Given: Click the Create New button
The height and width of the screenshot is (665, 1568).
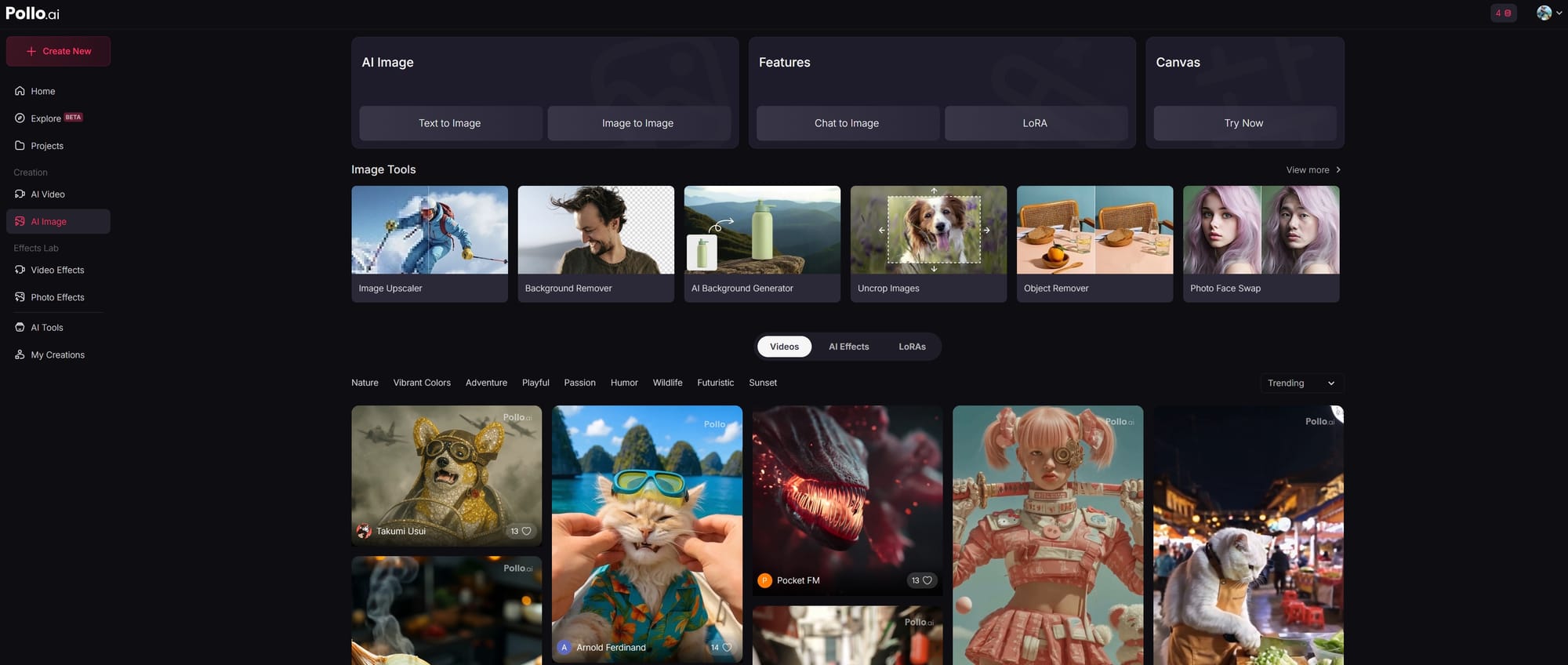Looking at the screenshot, I should pyautogui.click(x=58, y=51).
